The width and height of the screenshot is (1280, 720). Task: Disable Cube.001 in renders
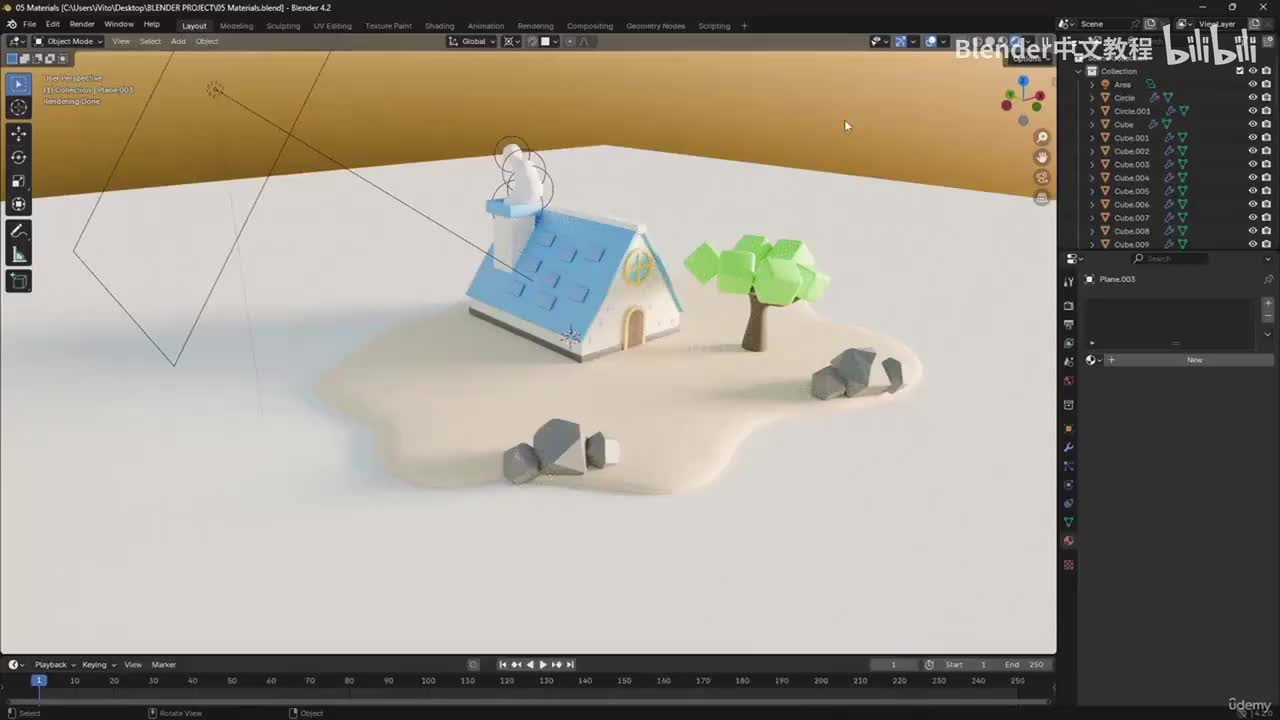[1266, 138]
